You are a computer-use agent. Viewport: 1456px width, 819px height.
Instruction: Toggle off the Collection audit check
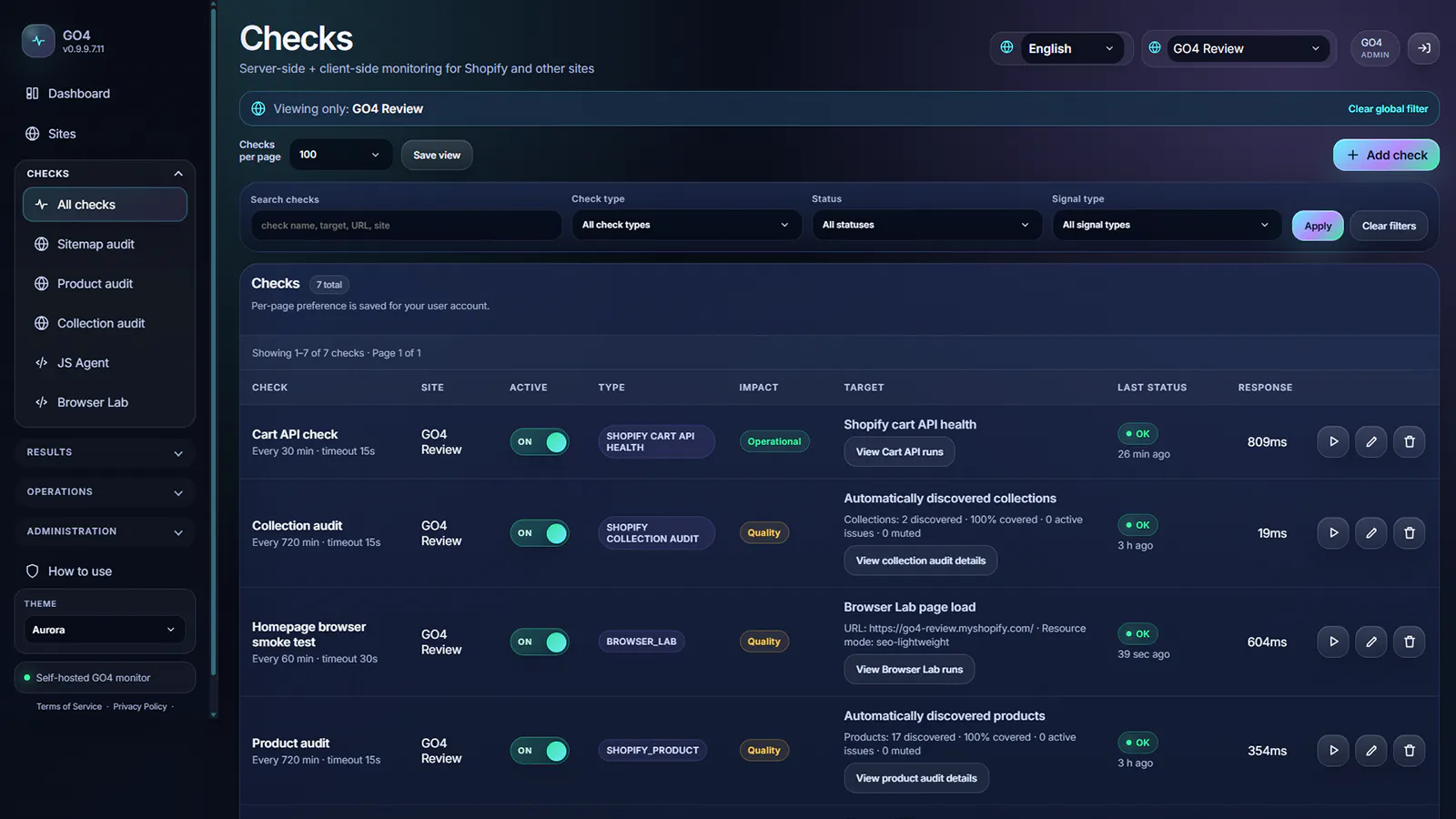(540, 533)
